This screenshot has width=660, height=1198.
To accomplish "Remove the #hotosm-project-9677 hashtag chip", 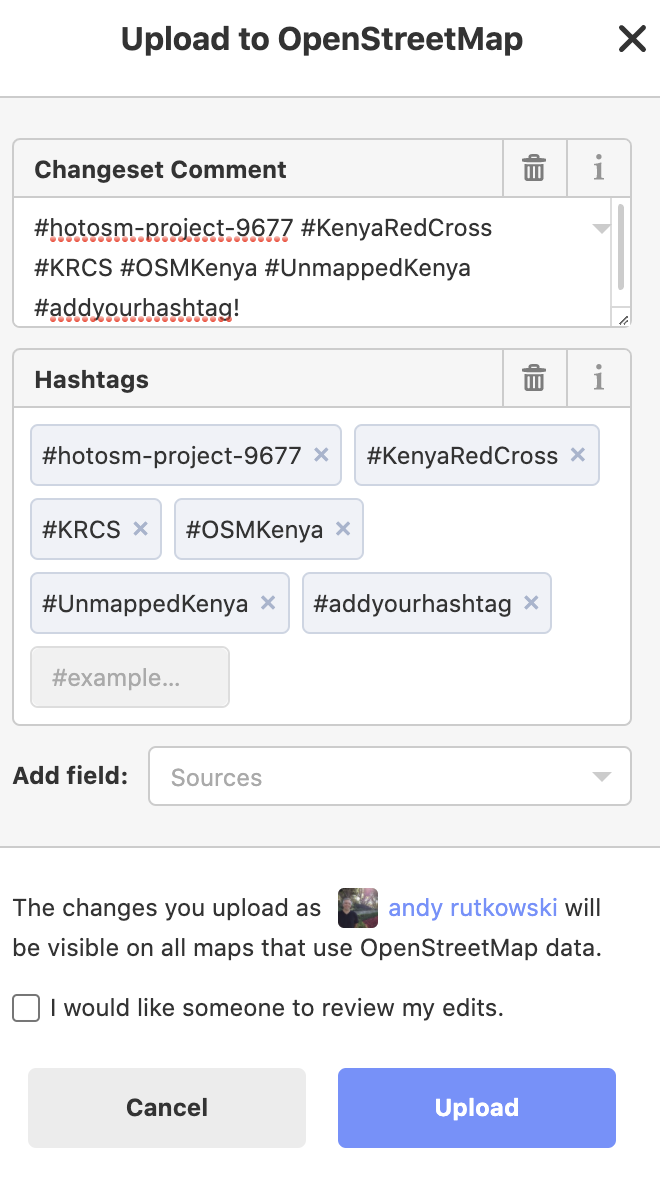I will (322, 455).
